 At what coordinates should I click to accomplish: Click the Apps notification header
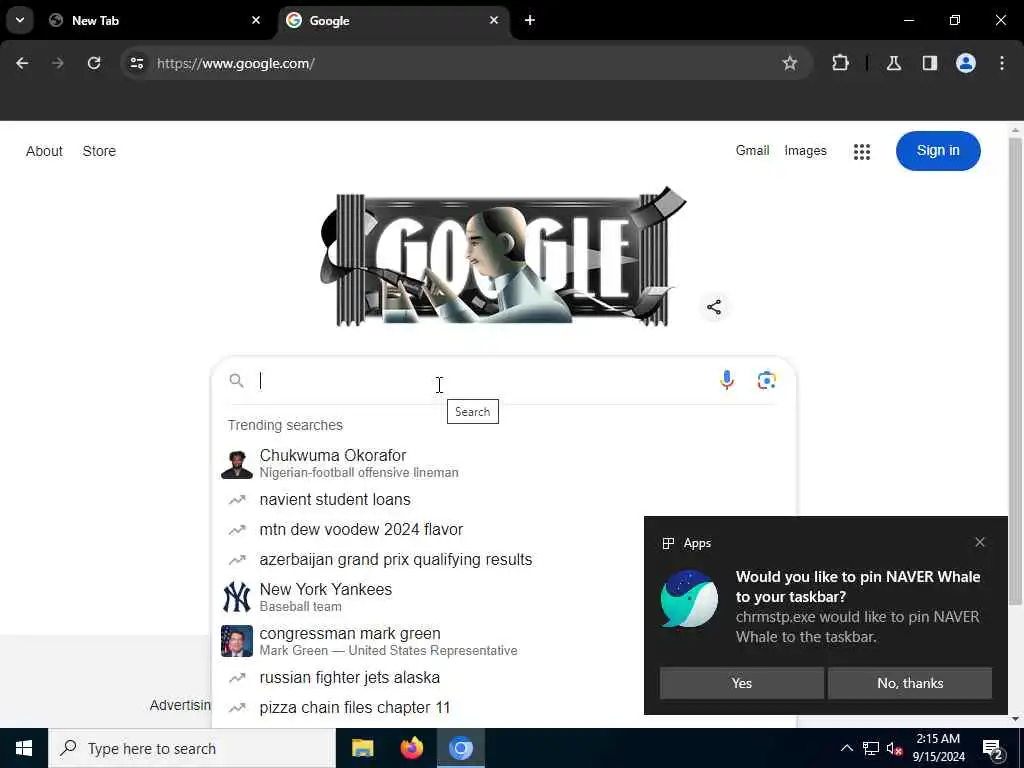pyautogui.click(x=687, y=543)
